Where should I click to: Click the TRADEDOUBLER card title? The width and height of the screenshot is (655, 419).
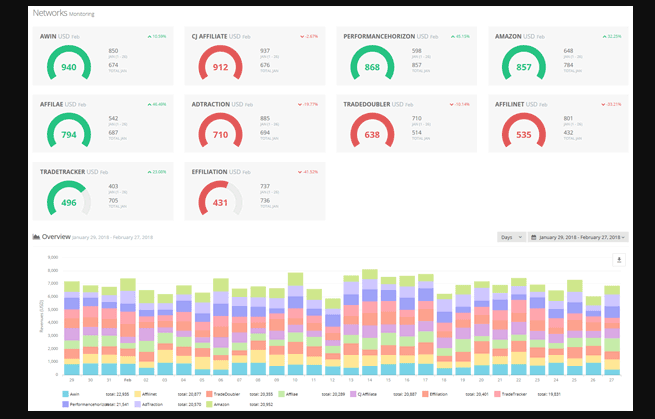coord(367,104)
